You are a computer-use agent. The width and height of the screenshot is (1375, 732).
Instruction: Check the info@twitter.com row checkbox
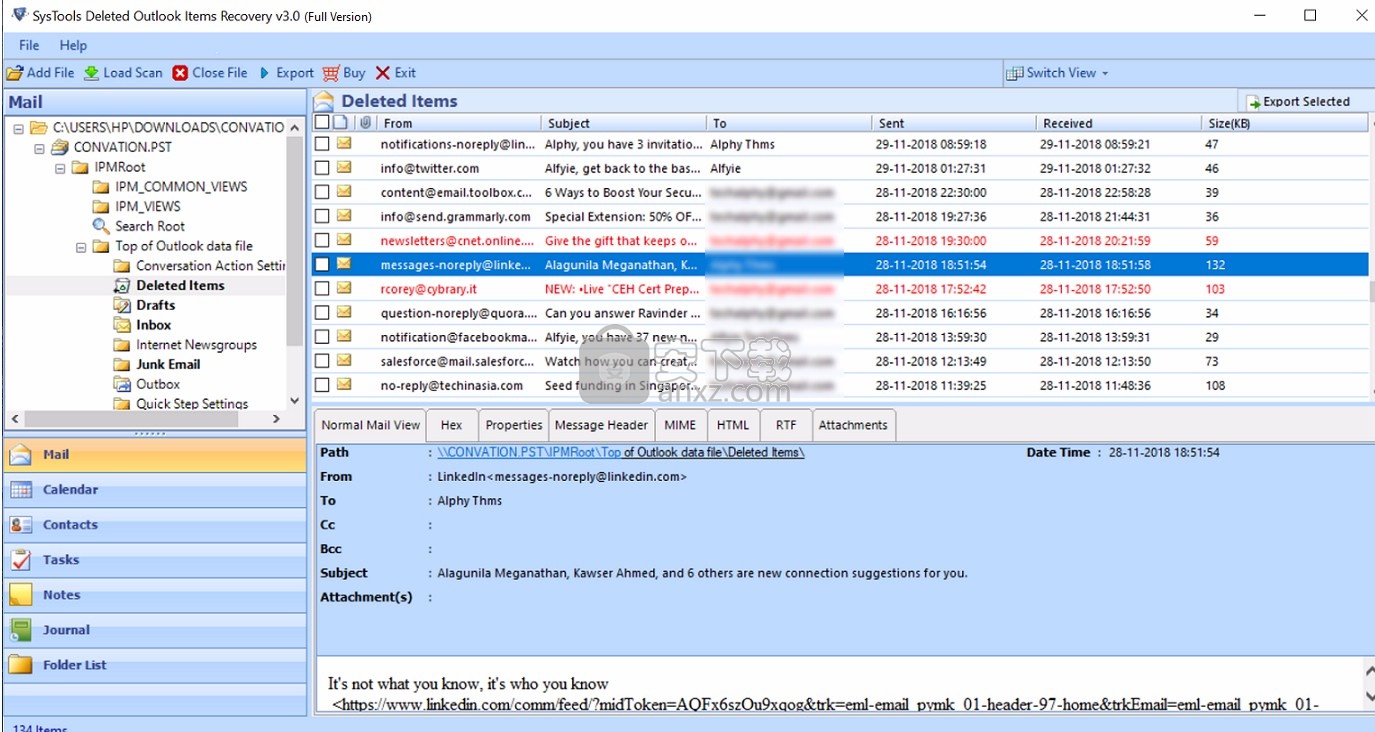pyautogui.click(x=322, y=168)
